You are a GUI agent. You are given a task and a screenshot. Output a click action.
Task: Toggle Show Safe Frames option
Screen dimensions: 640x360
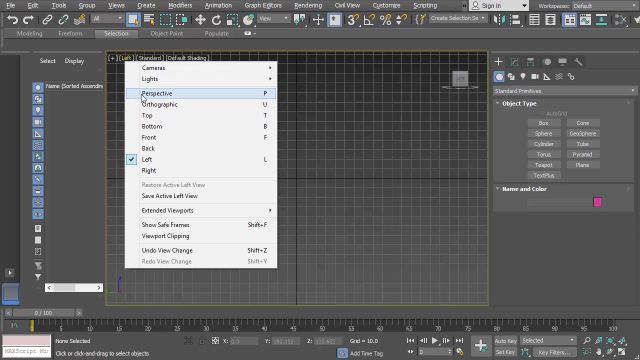click(x=200, y=225)
